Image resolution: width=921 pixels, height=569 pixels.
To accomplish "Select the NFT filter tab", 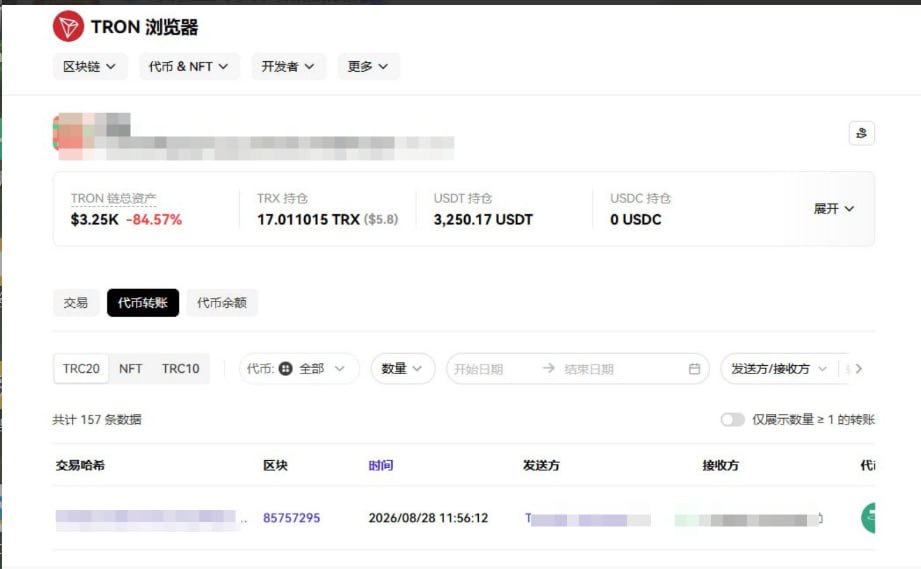I will (x=130, y=369).
